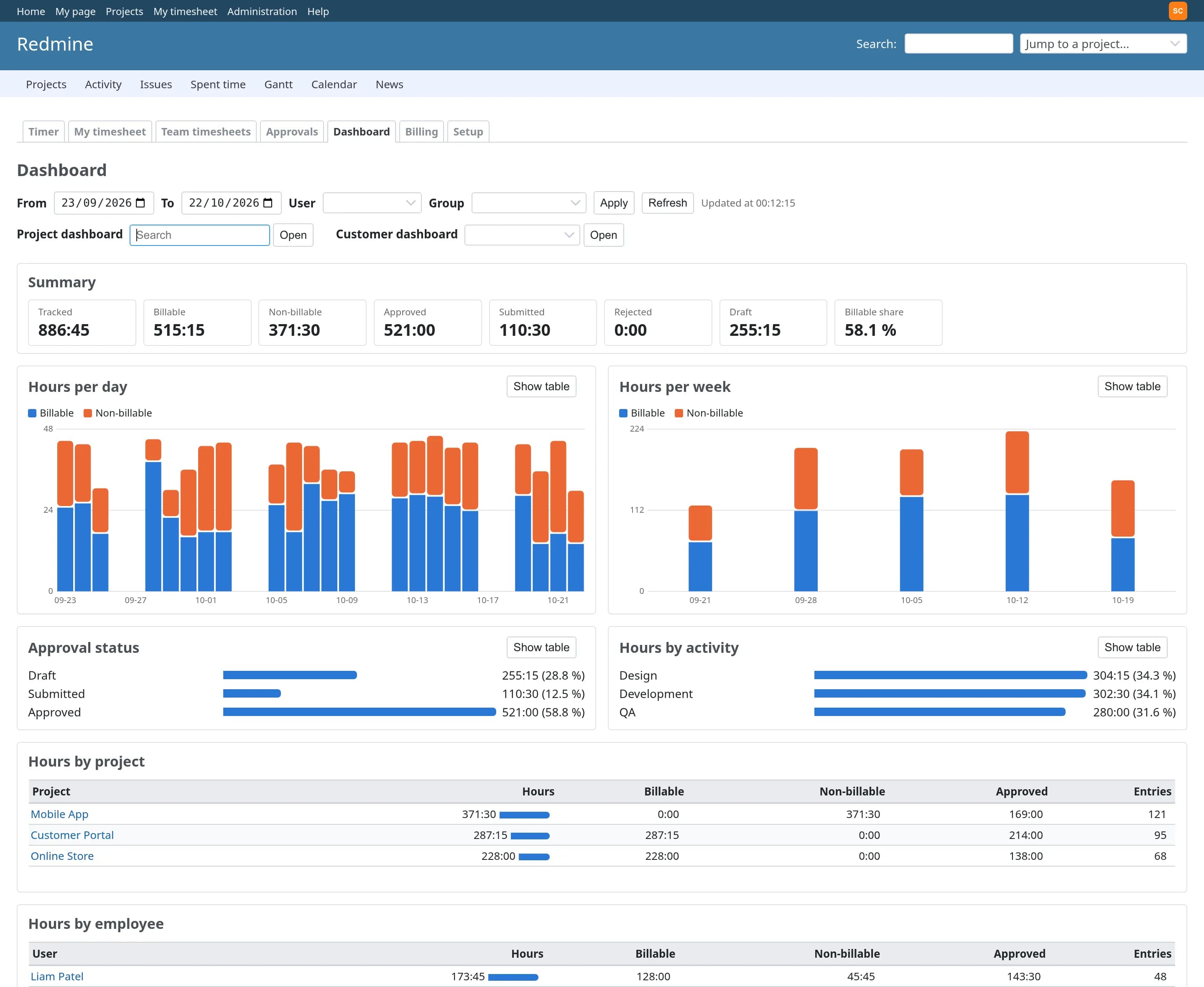Open the Team timesheets tab
The image size is (1204, 987).
tap(206, 131)
